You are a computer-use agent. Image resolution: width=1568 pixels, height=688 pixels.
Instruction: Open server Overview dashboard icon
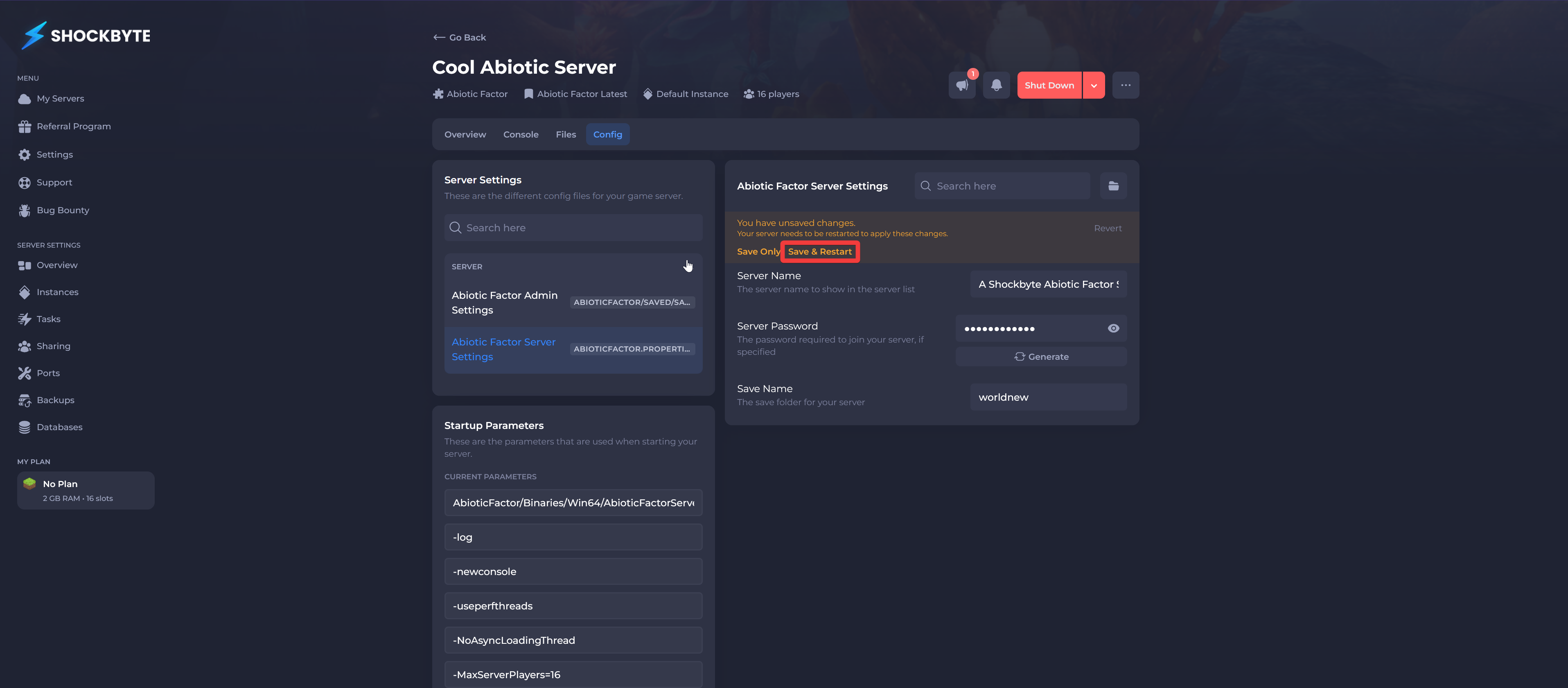pyautogui.click(x=24, y=266)
